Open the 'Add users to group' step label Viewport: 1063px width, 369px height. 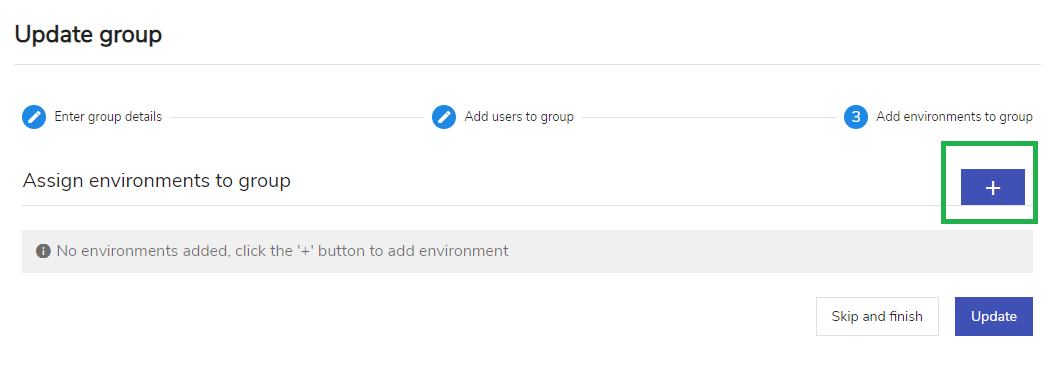(x=519, y=117)
